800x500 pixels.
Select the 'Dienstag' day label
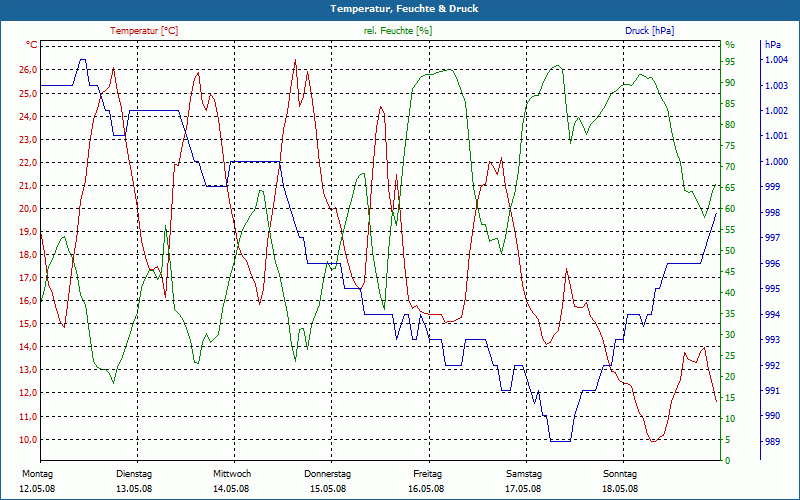[x=134, y=474]
